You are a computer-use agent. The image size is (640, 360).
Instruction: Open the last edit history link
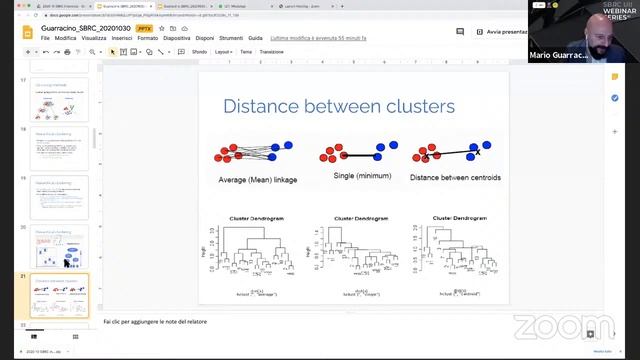tap(318, 38)
